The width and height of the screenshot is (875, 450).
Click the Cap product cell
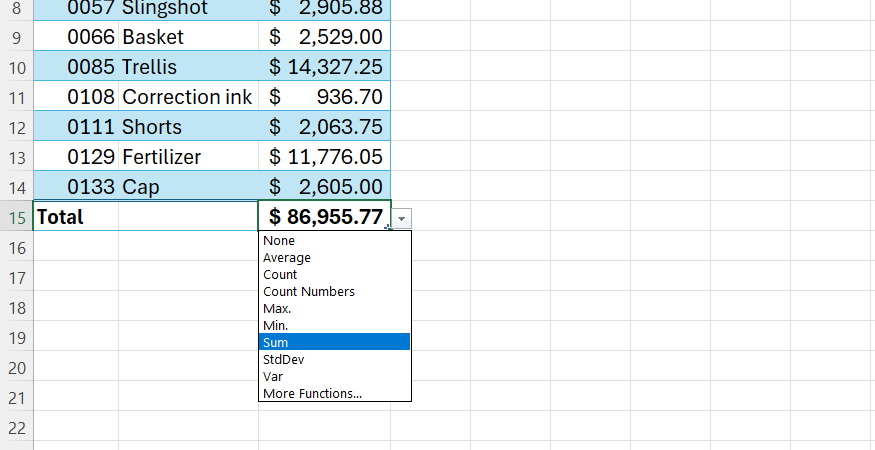pyautogui.click(x=189, y=186)
